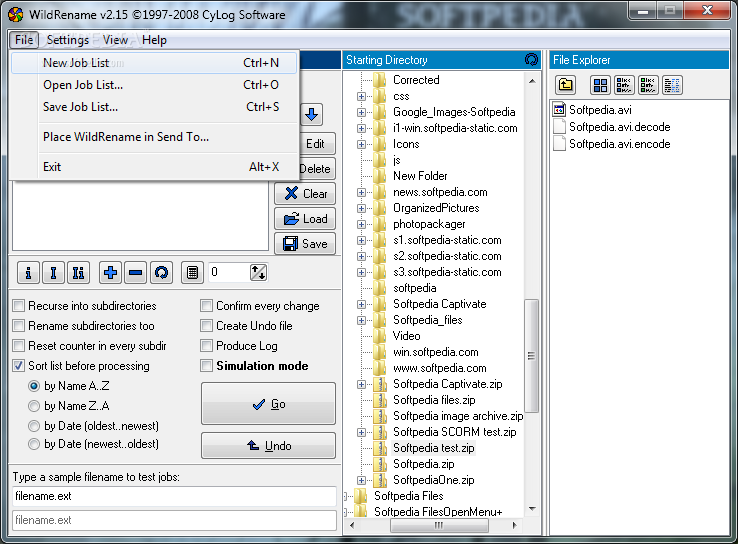Screen dimensions: 738x544
Task: Click the Softpedia test.zip archive icon
Action: (380, 448)
